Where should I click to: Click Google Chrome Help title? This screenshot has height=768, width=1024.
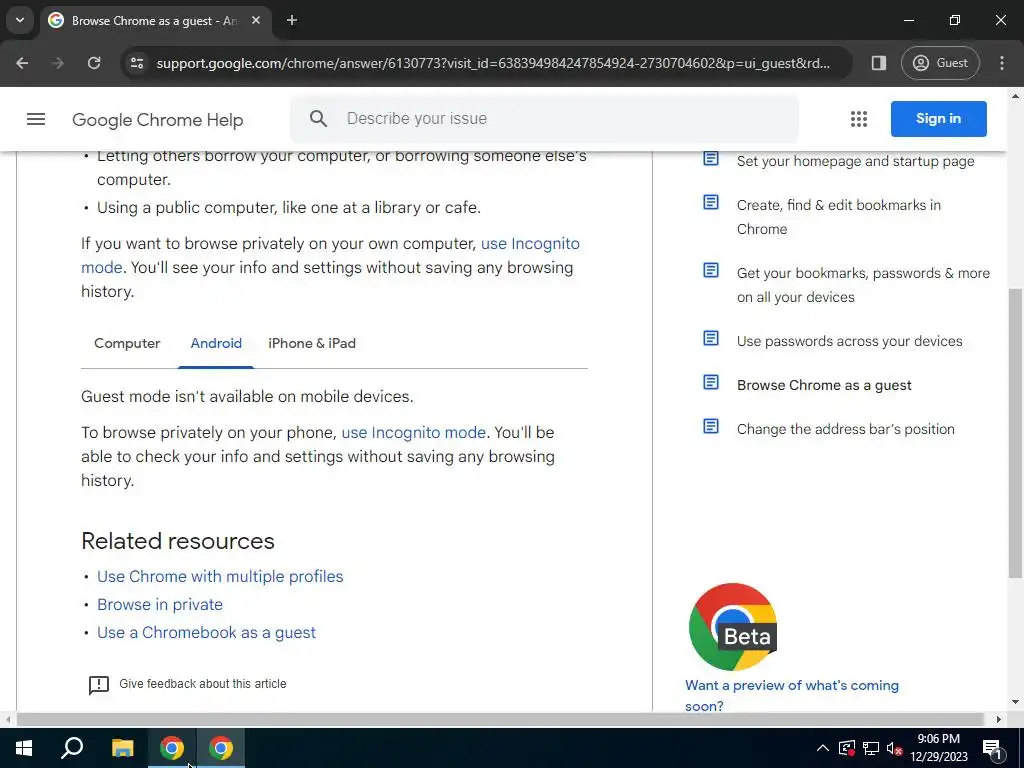157,120
